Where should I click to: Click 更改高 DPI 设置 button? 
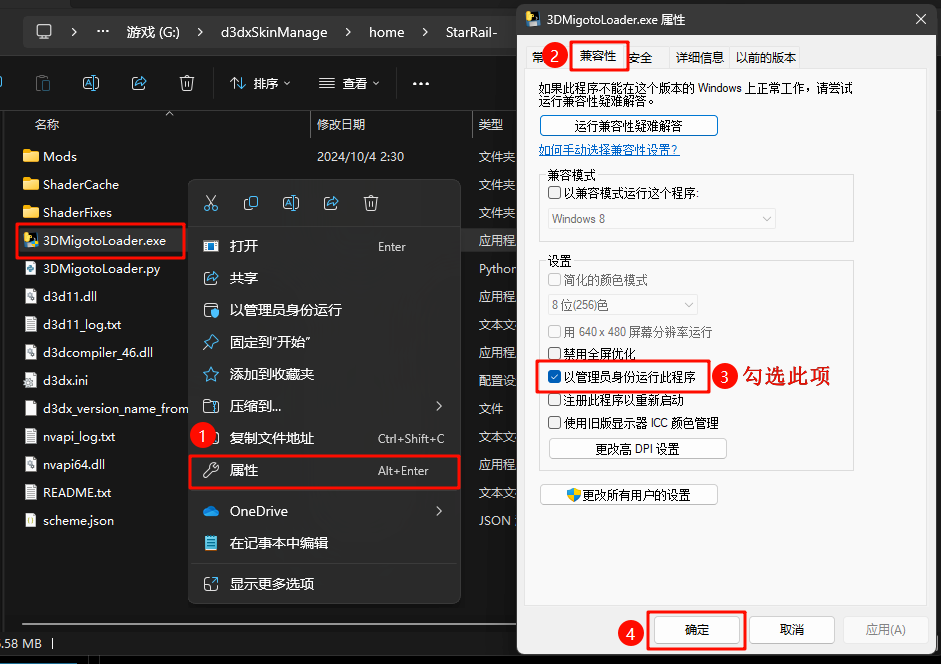[637, 449]
